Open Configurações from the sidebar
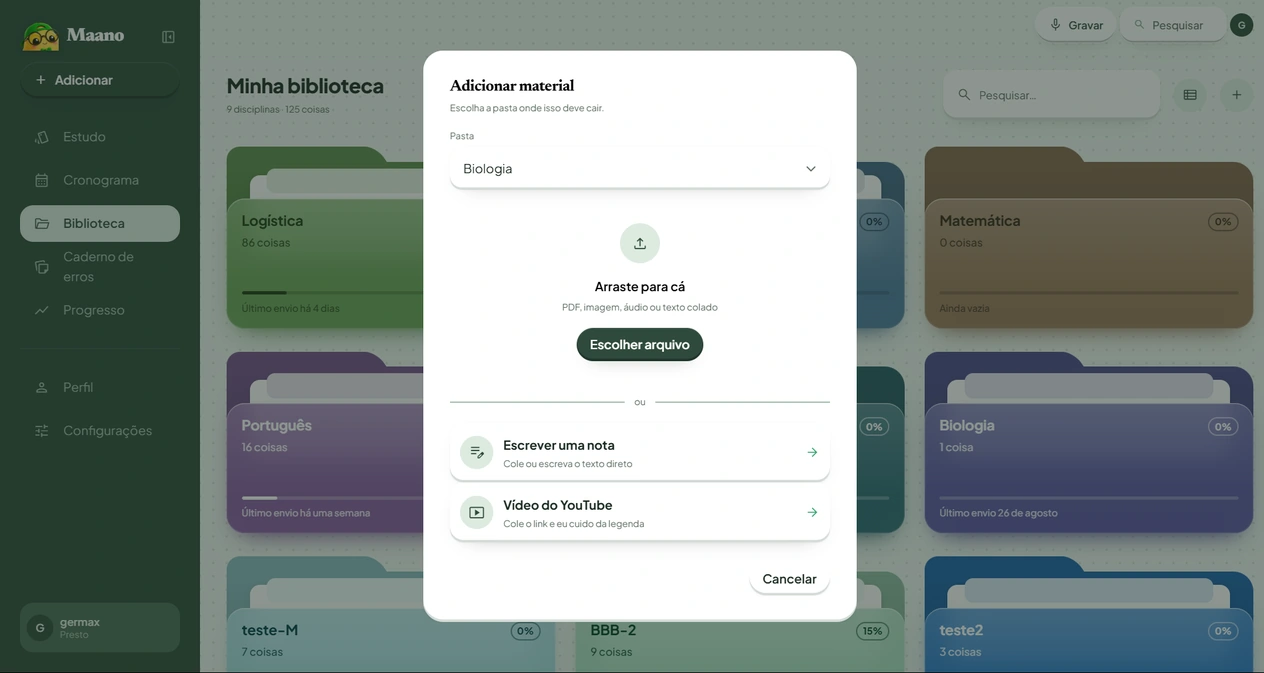The image size is (1264, 673). click(100, 431)
